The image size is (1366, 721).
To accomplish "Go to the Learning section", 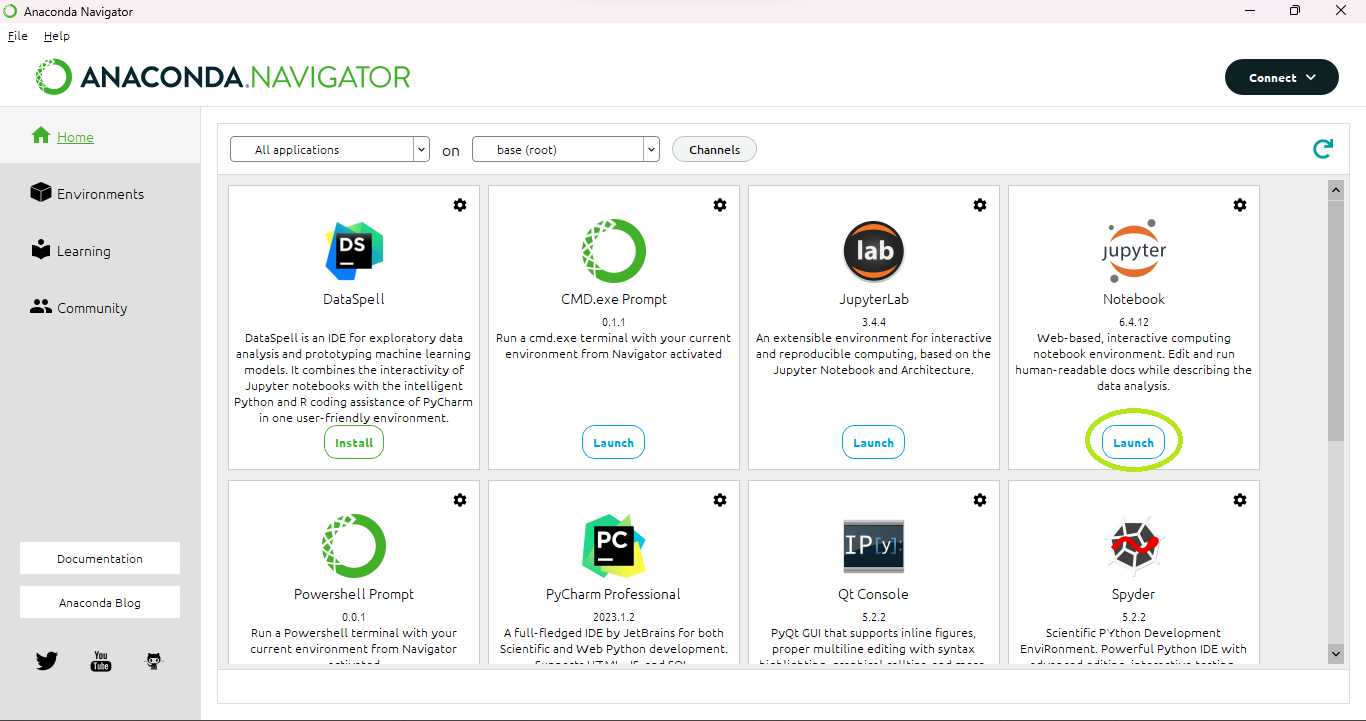I will 83,251.
